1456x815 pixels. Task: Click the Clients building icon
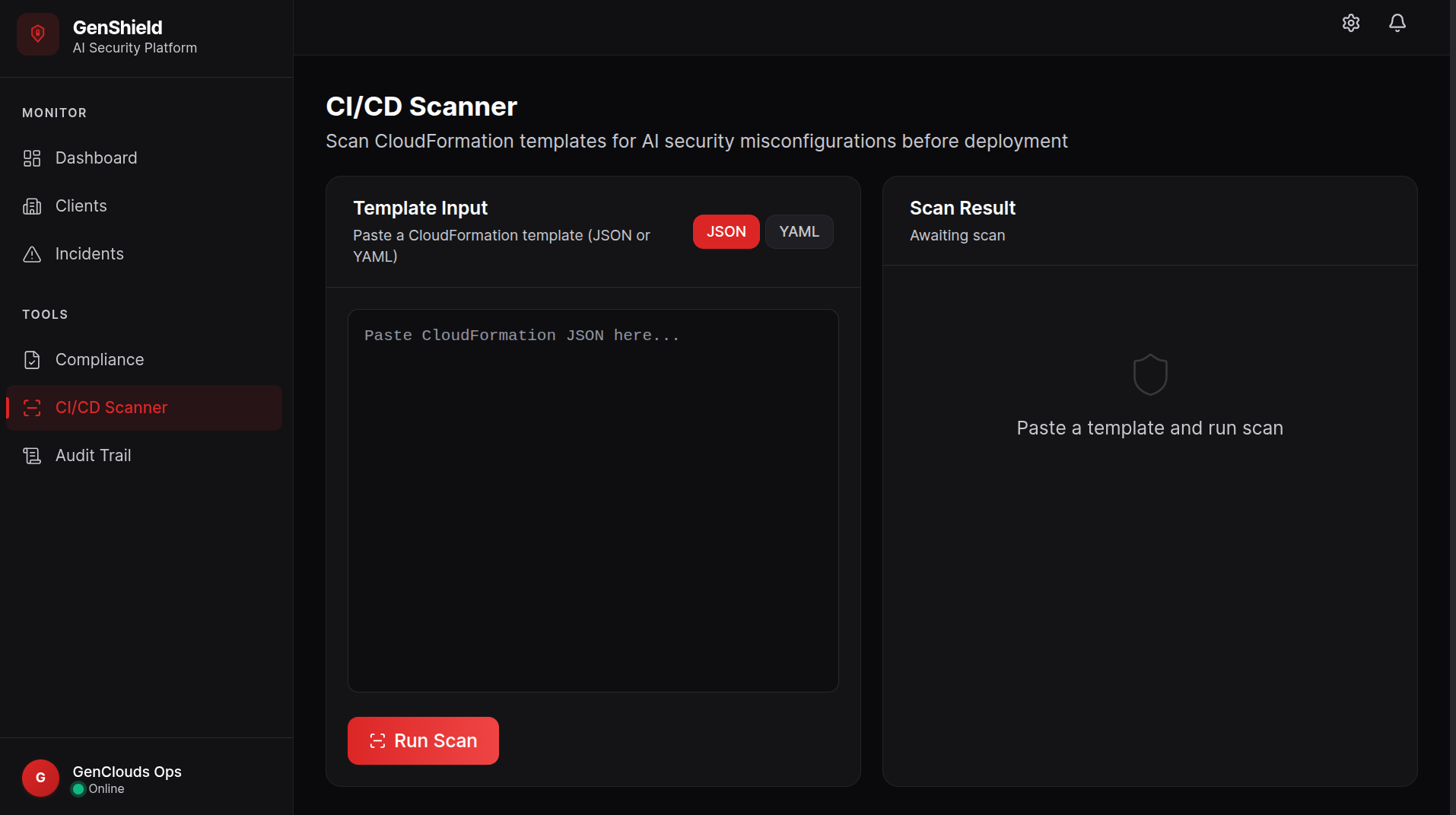(32, 206)
